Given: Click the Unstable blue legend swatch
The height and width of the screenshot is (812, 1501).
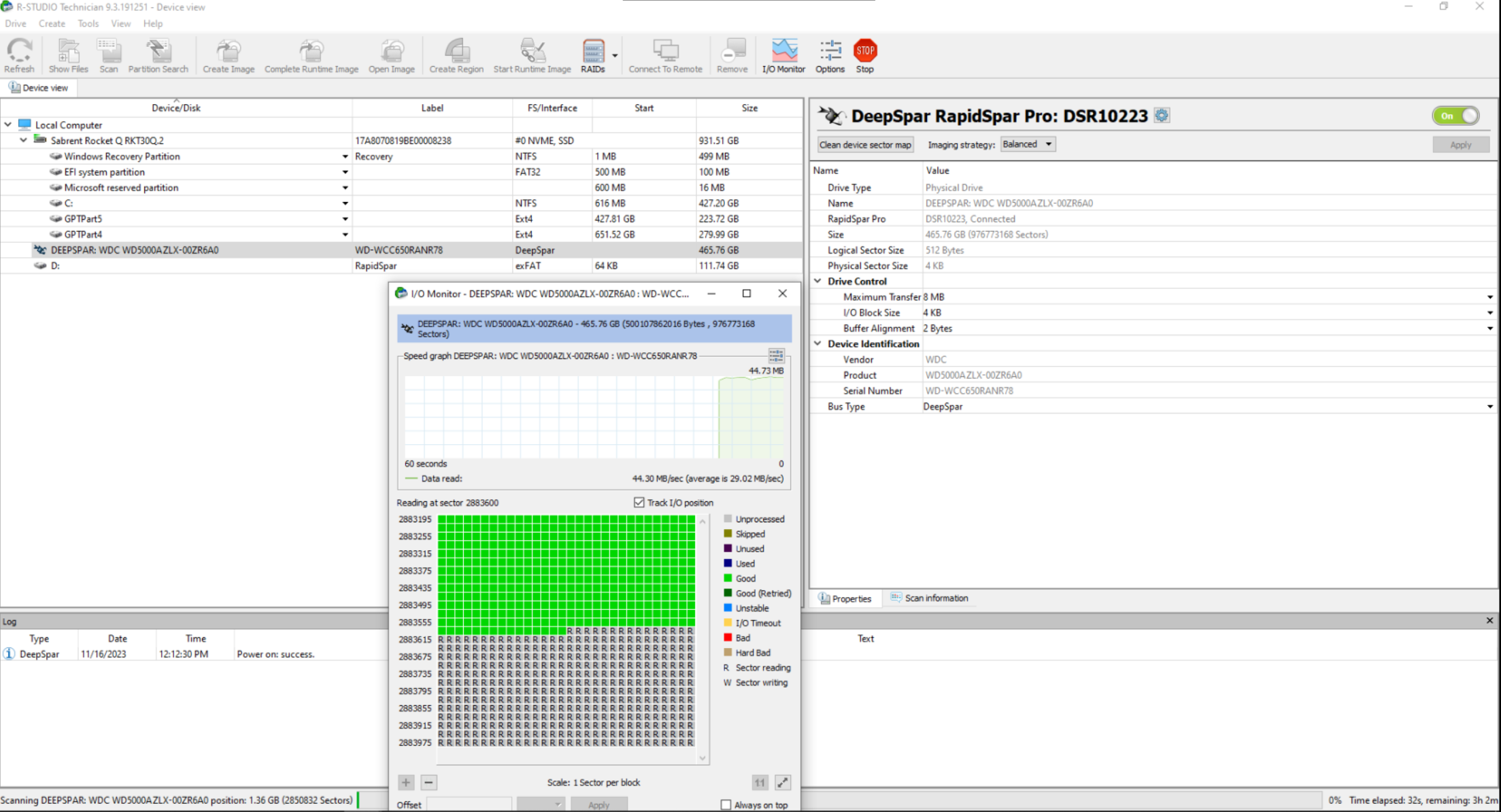Looking at the screenshot, I should 728,608.
